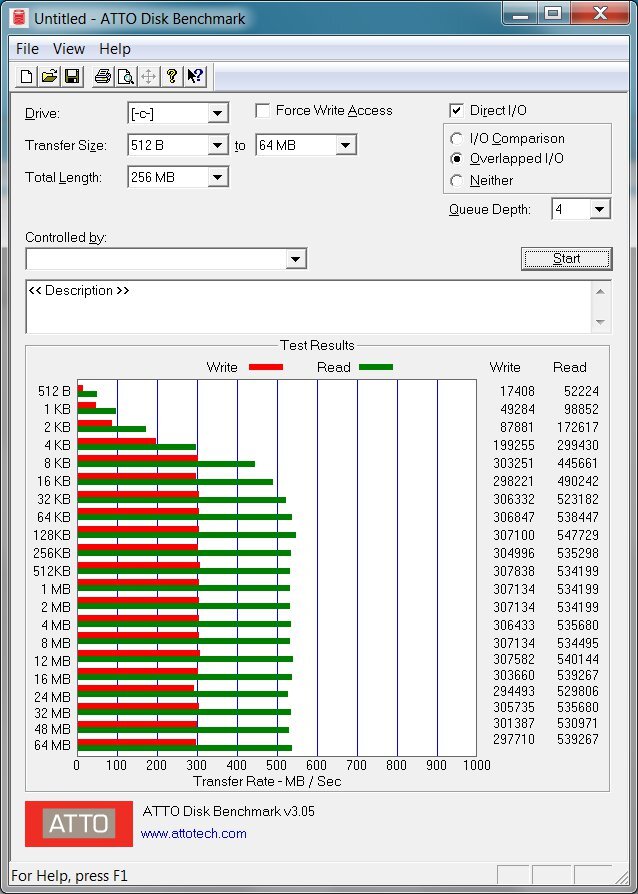
Task: Select the I/O Comparison radio button
Action: tap(457, 139)
